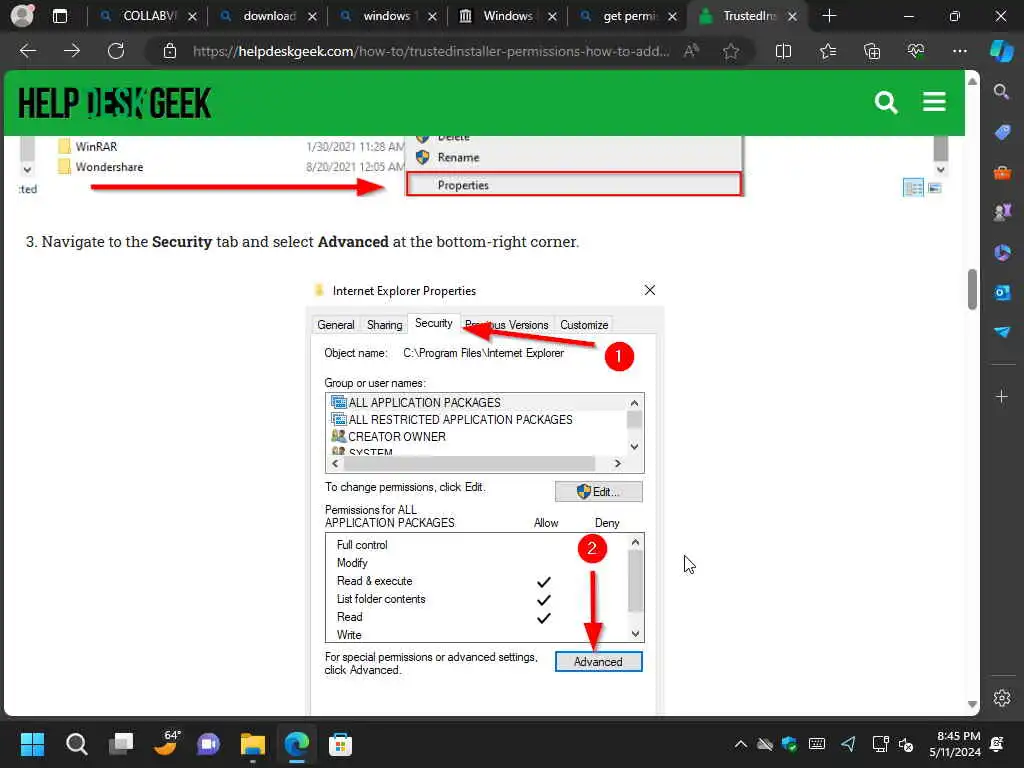Open sidebar settings gear
This screenshot has width=1024, height=768.
pos(1002,698)
